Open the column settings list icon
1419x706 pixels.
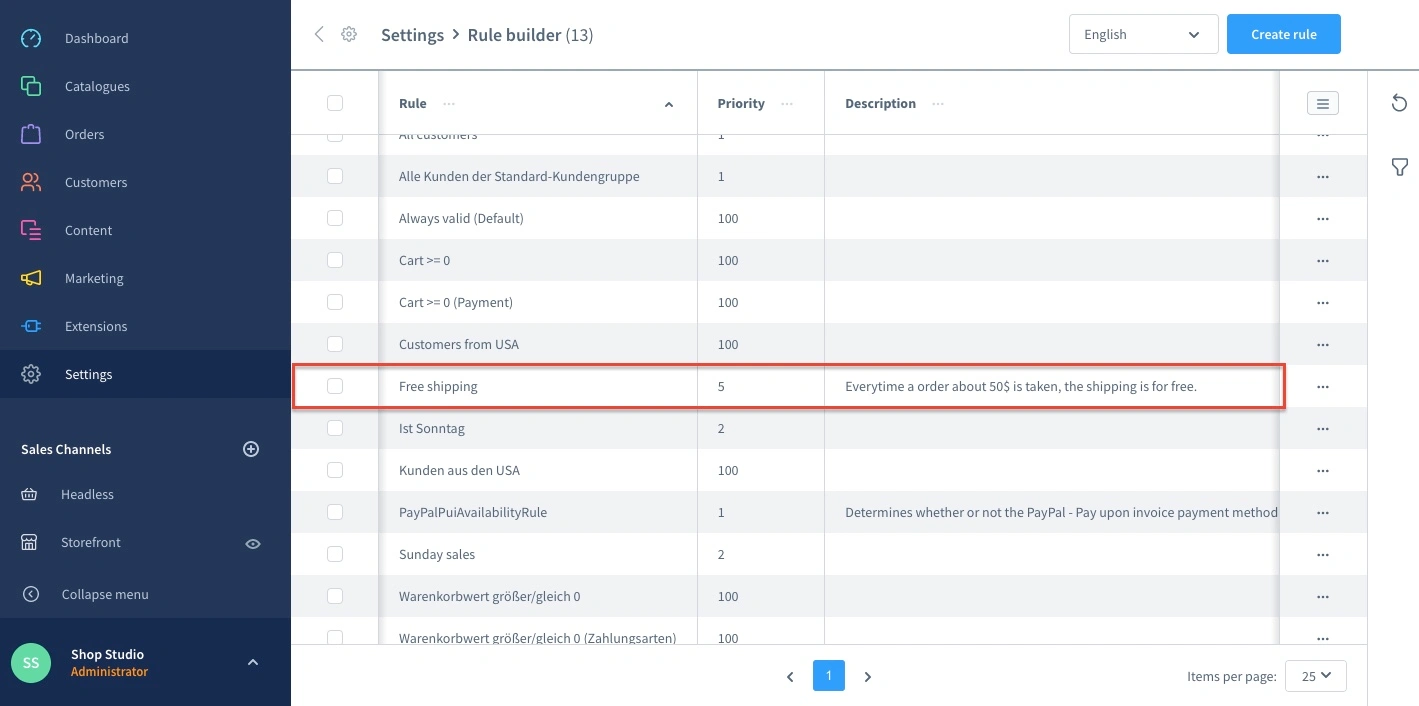pyautogui.click(x=1322, y=103)
